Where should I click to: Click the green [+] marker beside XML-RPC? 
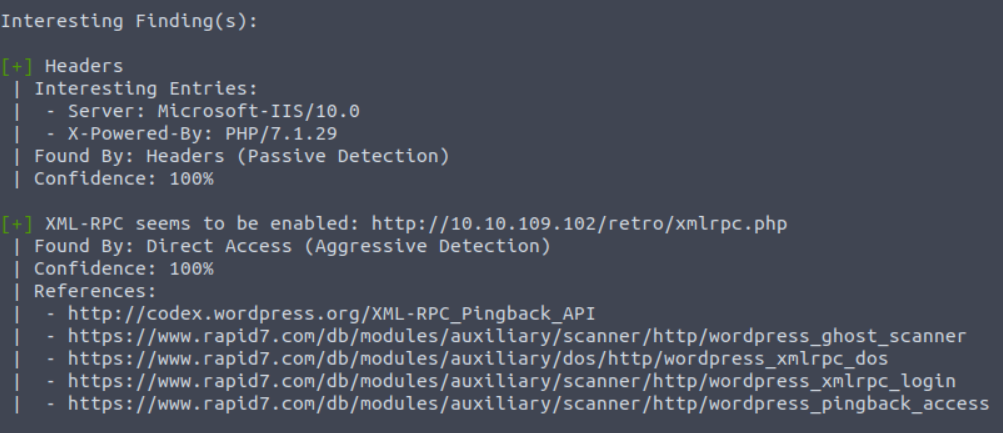point(17,224)
